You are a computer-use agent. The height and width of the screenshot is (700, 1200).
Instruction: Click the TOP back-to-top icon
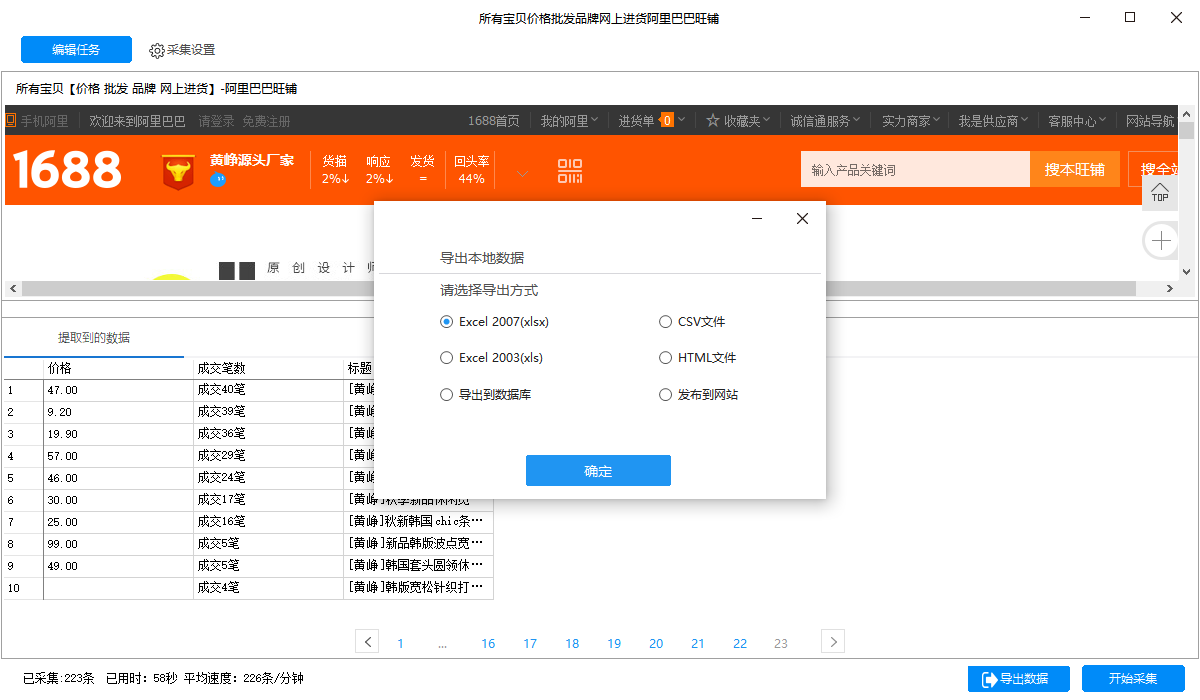(x=1160, y=192)
